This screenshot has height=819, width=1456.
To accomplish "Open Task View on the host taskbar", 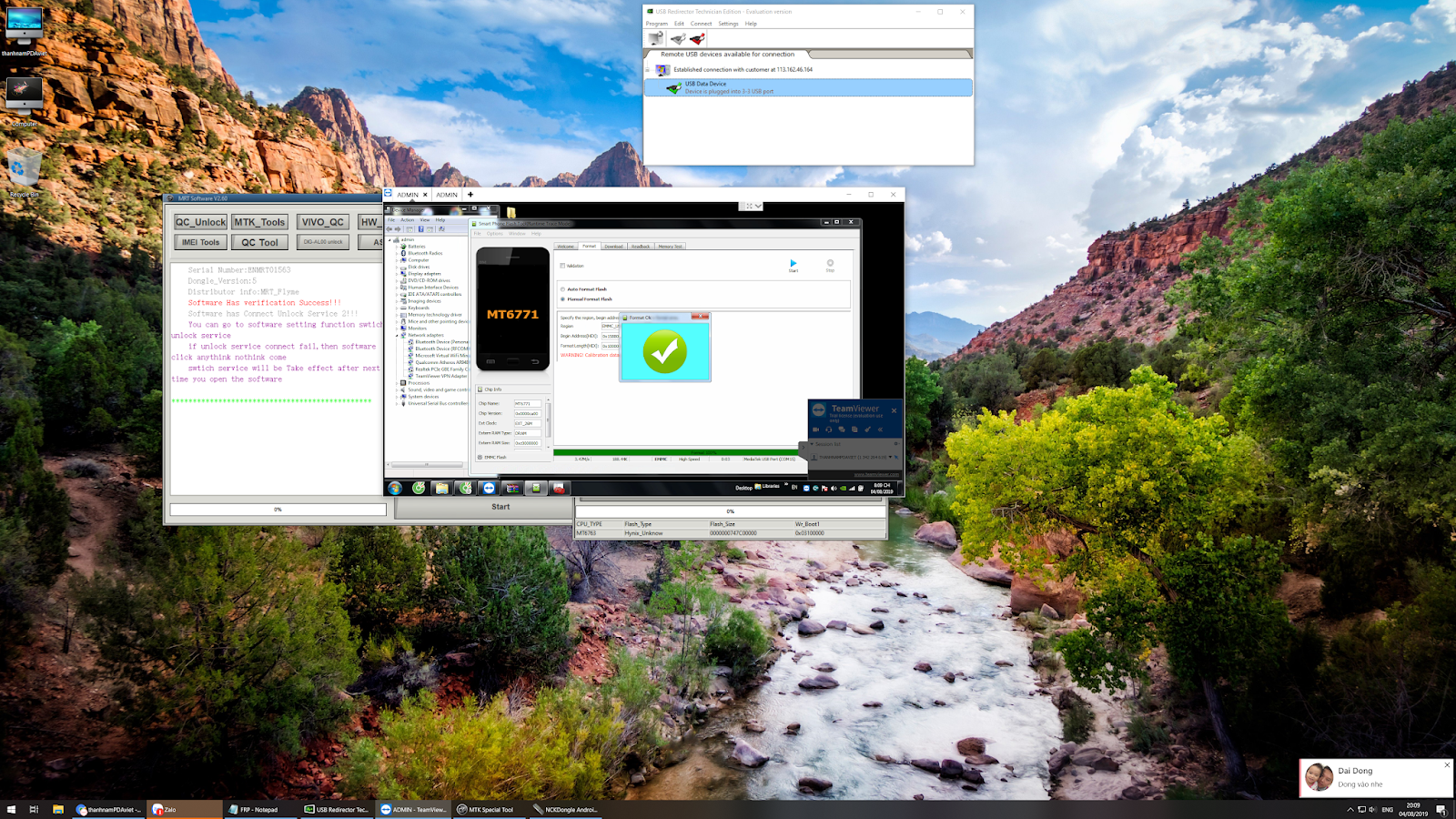I will coord(34,809).
